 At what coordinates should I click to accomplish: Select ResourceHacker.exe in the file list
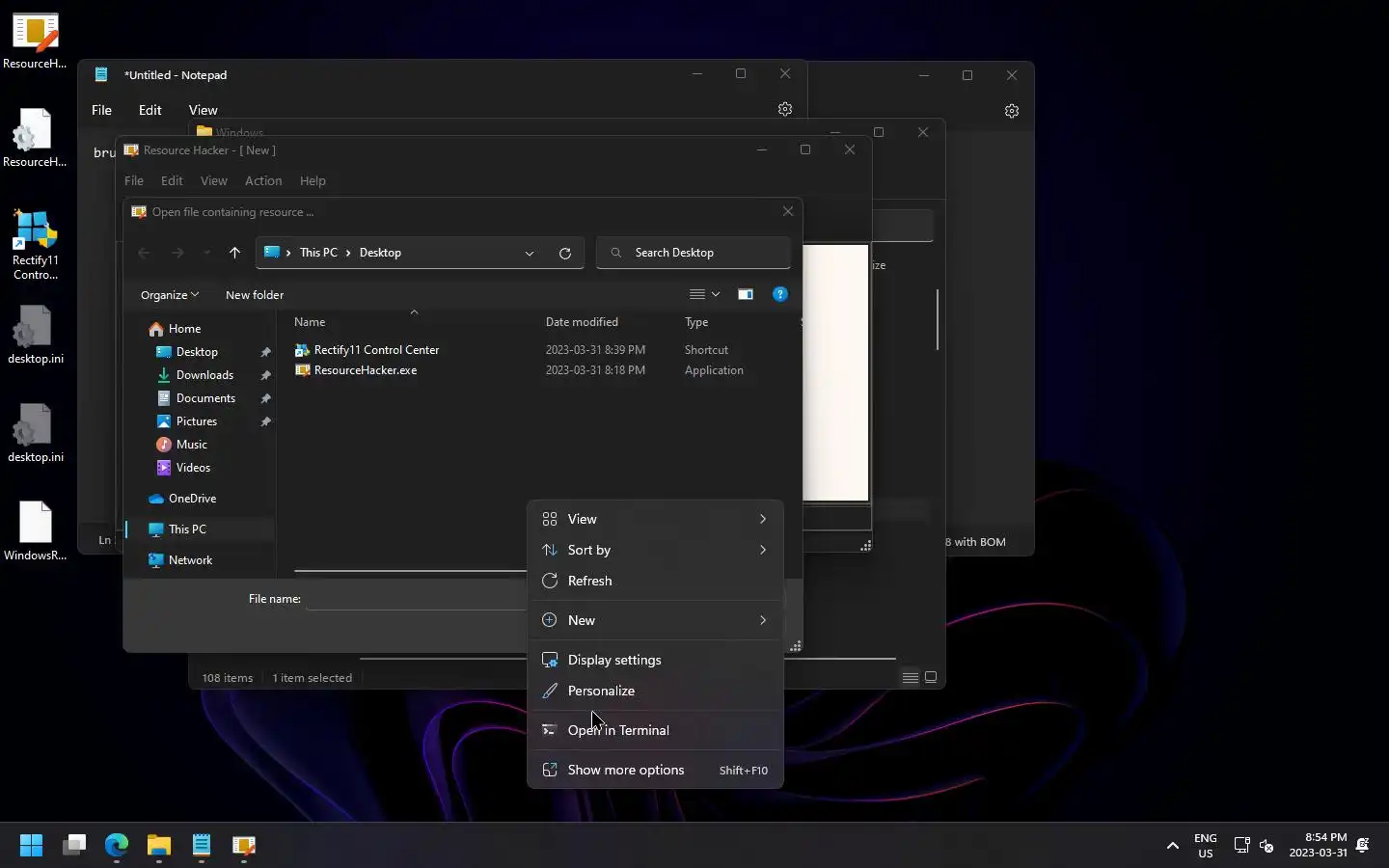(366, 370)
